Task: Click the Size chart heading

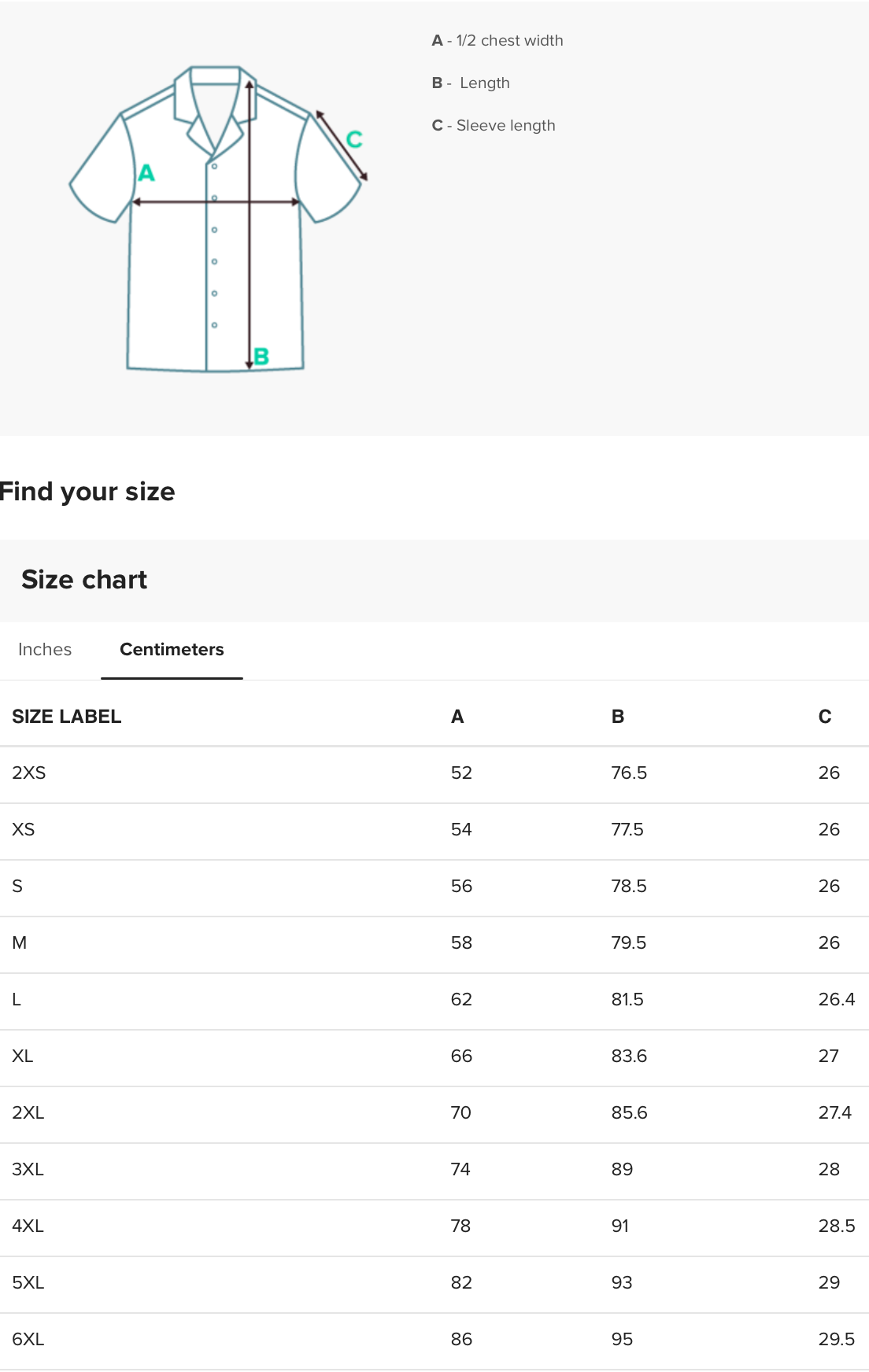Action: pyautogui.click(x=84, y=580)
